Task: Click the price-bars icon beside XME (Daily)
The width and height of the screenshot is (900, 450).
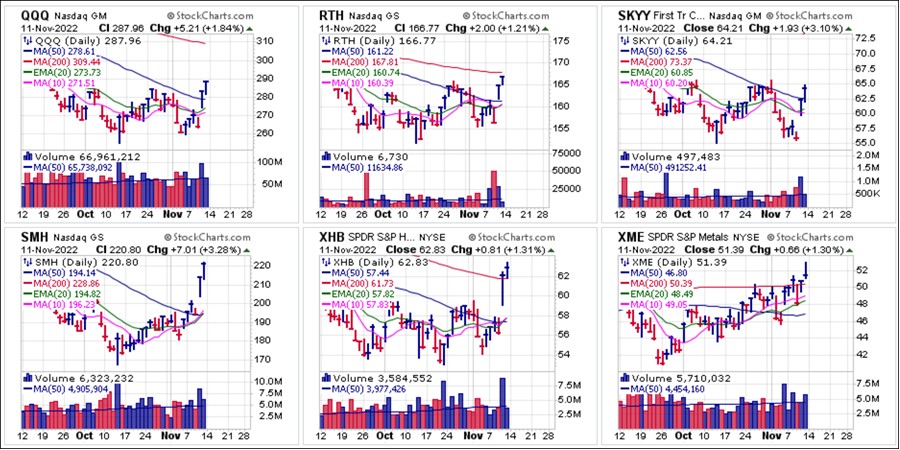Action: tap(623, 262)
